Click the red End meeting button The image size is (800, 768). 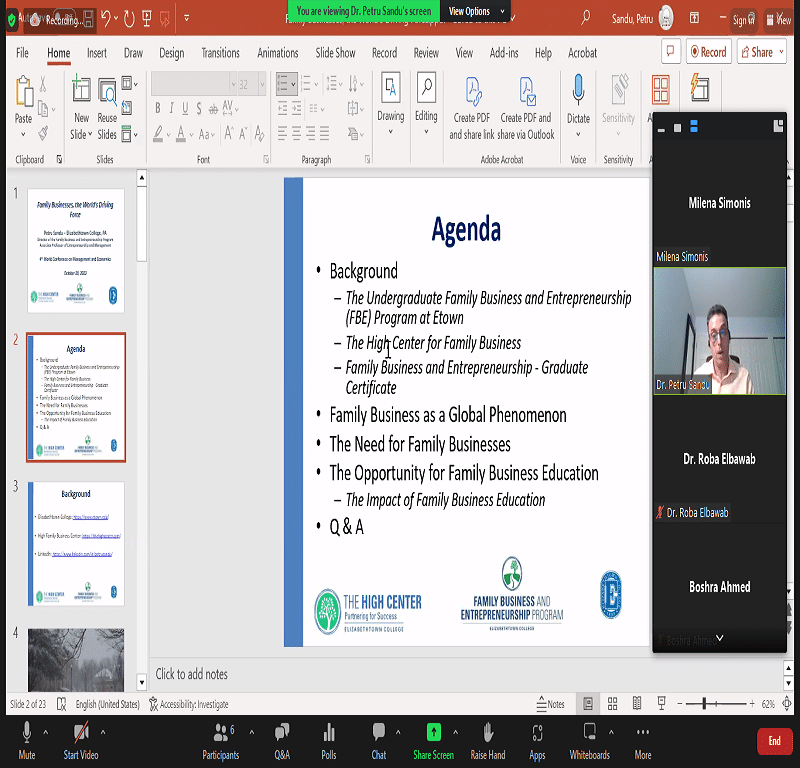pyautogui.click(x=774, y=740)
